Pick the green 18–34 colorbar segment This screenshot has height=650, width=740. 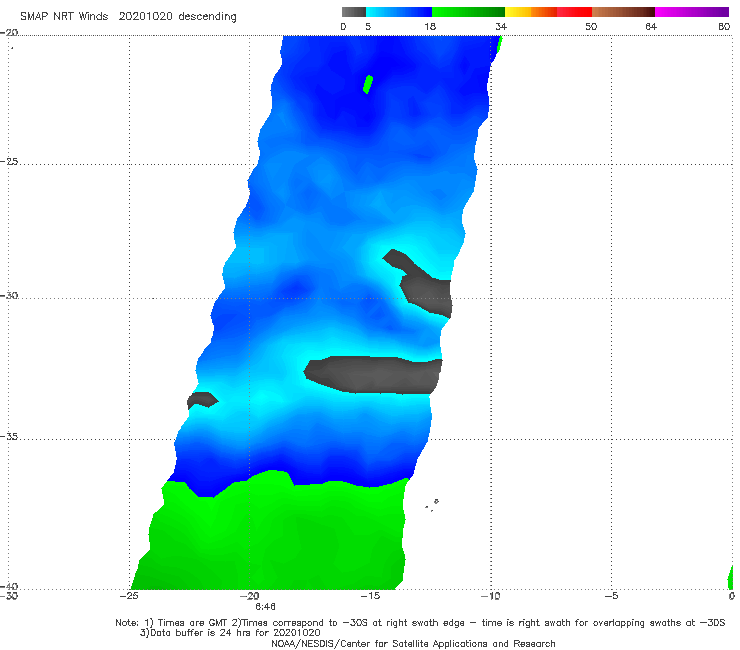click(468, 12)
